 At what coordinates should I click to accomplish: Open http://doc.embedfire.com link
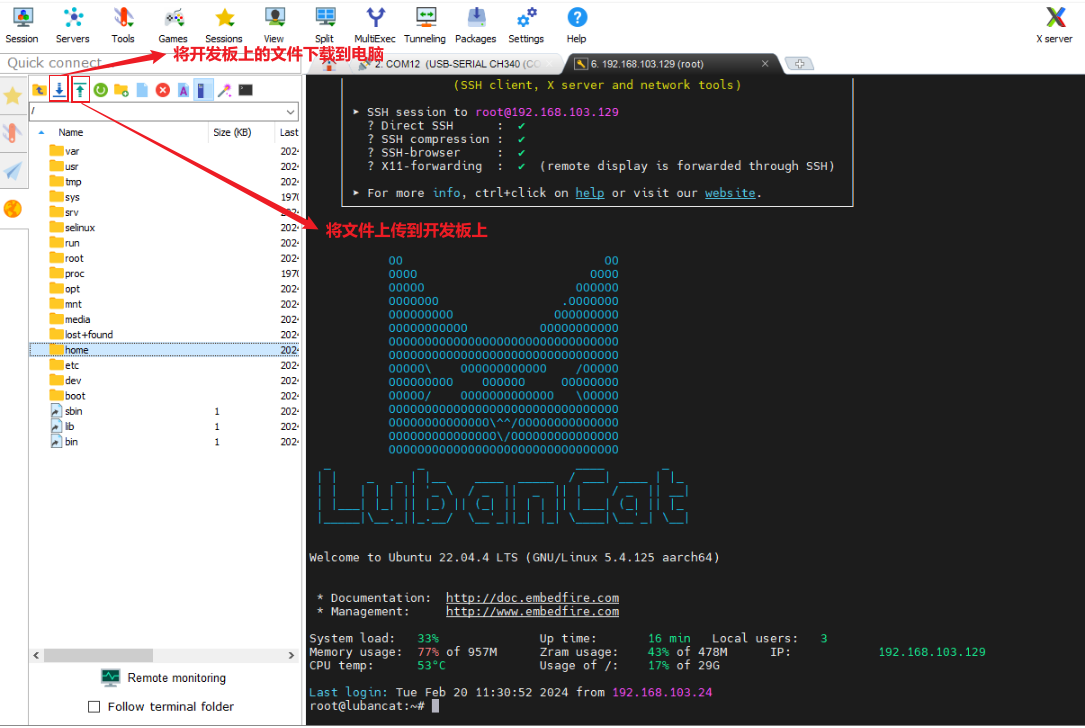pyautogui.click(x=532, y=598)
